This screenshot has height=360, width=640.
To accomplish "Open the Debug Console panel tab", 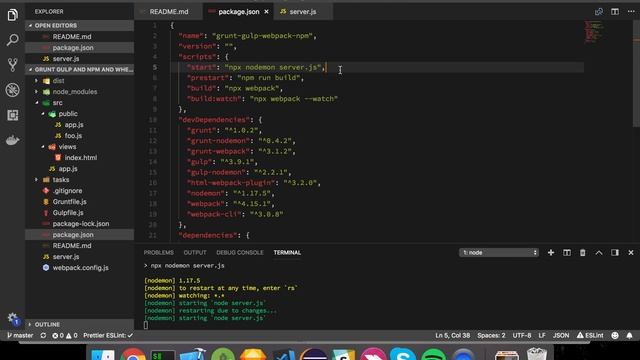I will (240, 253).
